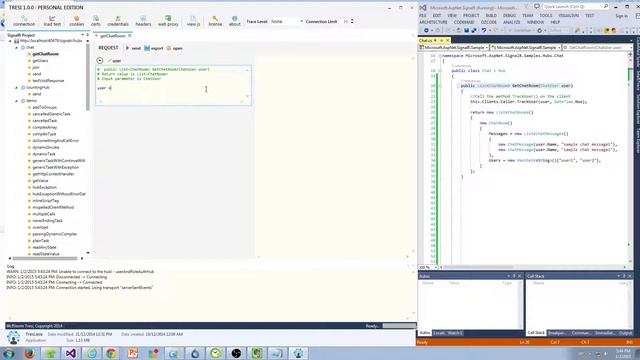
Task: Open Visual Studio WINDOW menu
Action: [x=535, y=22]
